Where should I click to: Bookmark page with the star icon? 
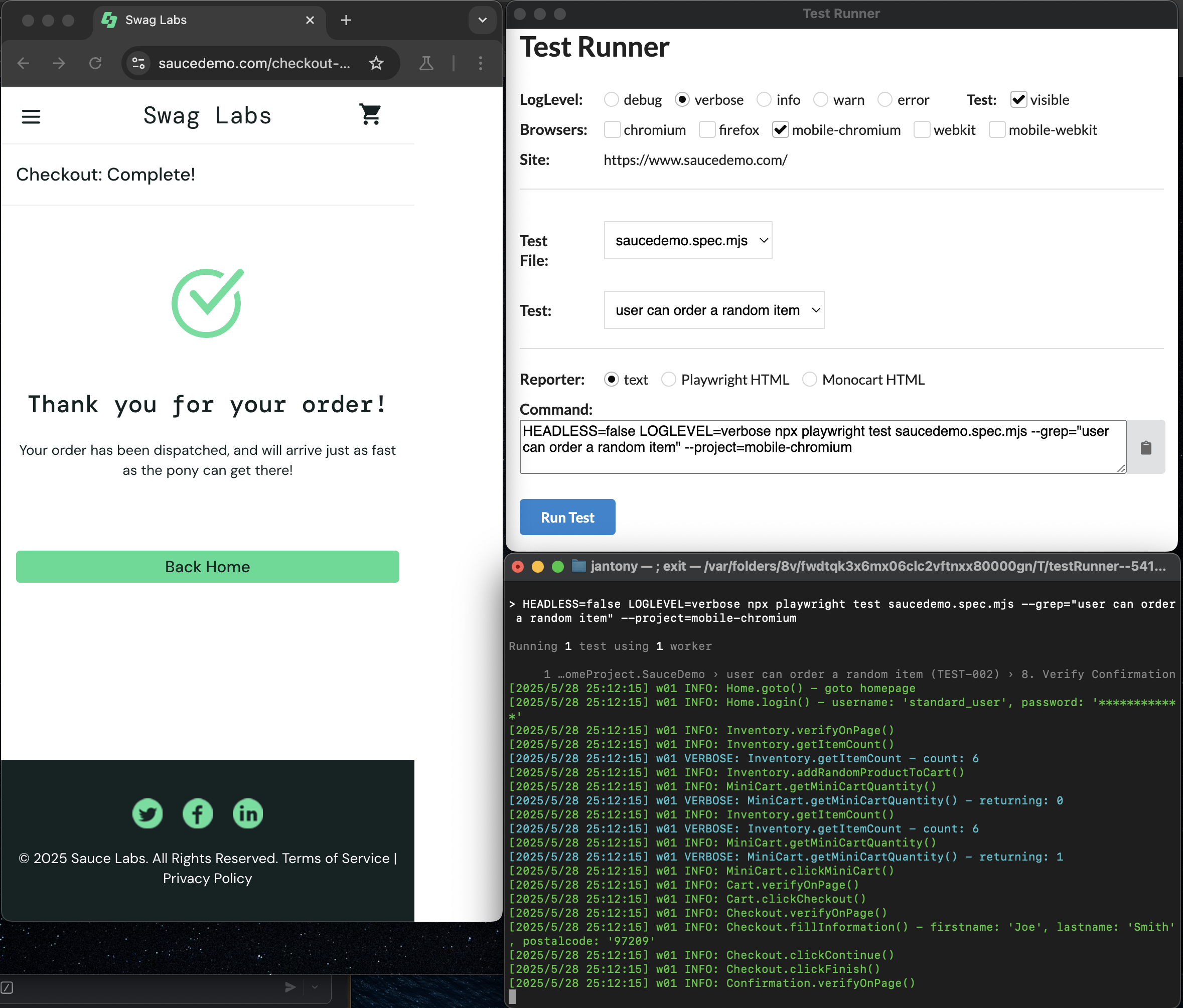376,63
